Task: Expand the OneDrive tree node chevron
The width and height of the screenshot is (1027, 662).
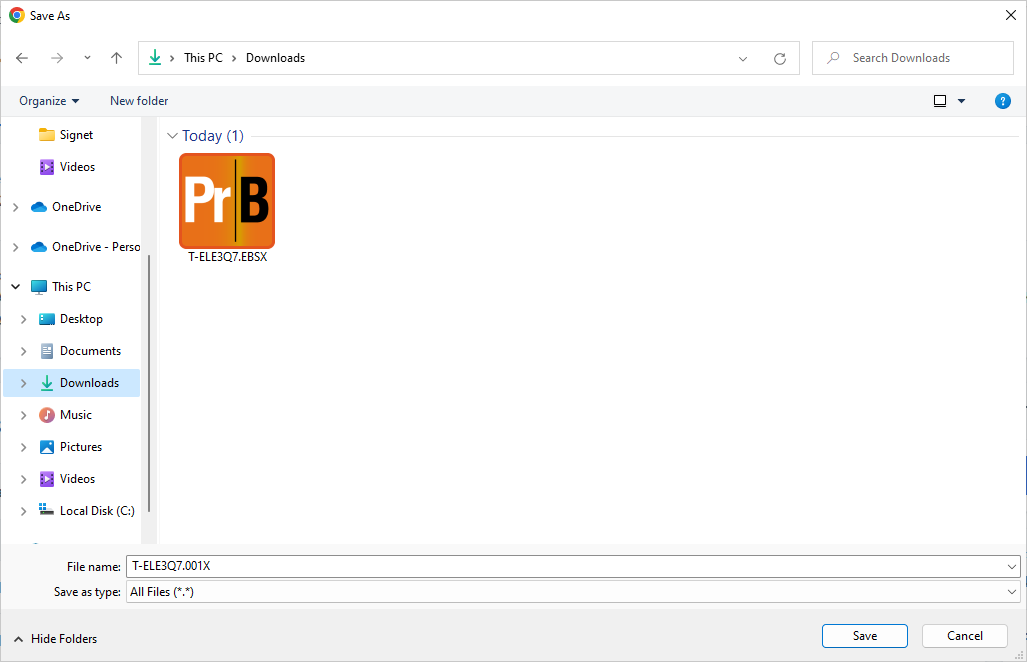Action: pos(15,207)
